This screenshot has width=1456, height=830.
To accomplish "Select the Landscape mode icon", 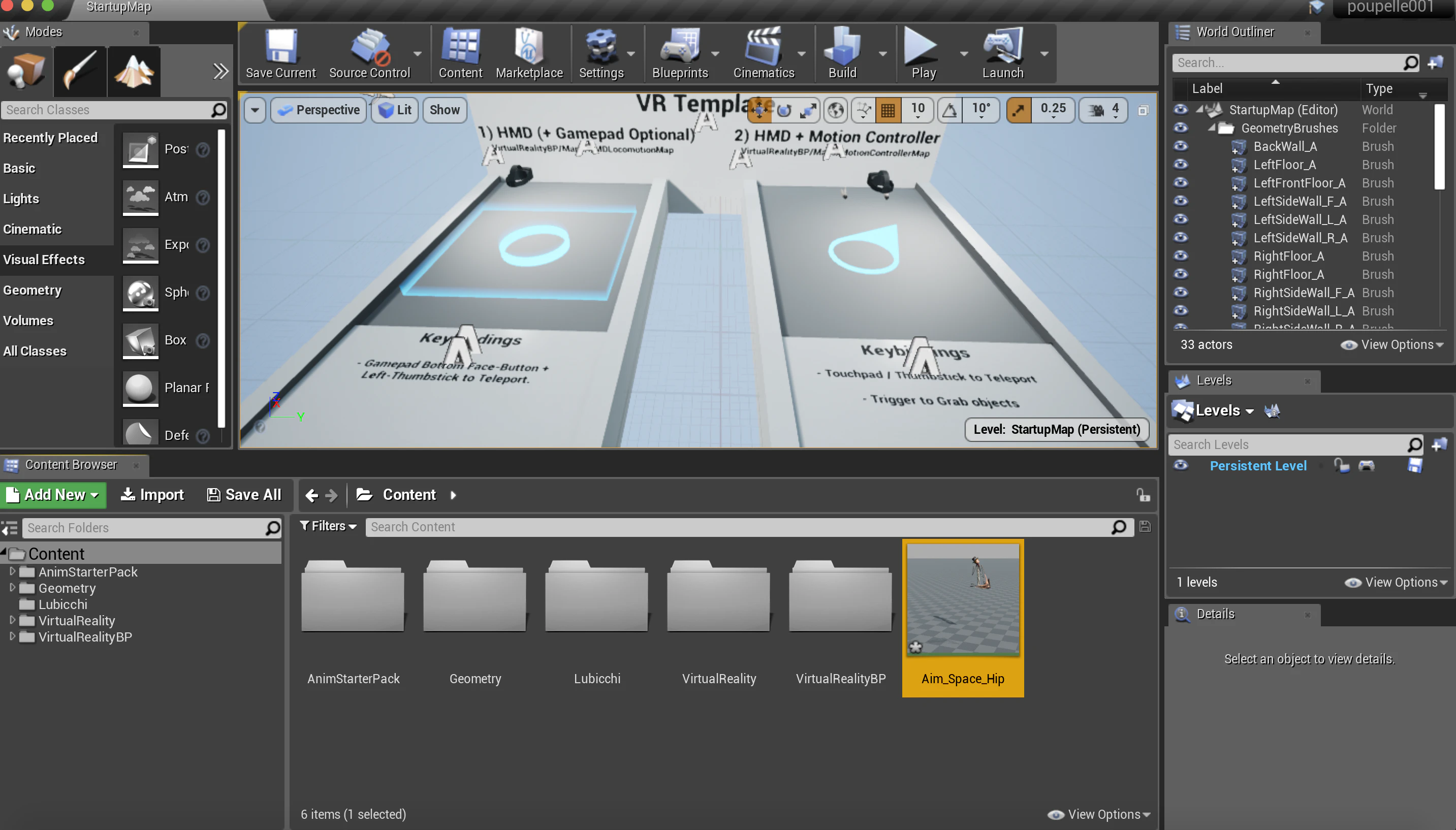I will 134,71.
